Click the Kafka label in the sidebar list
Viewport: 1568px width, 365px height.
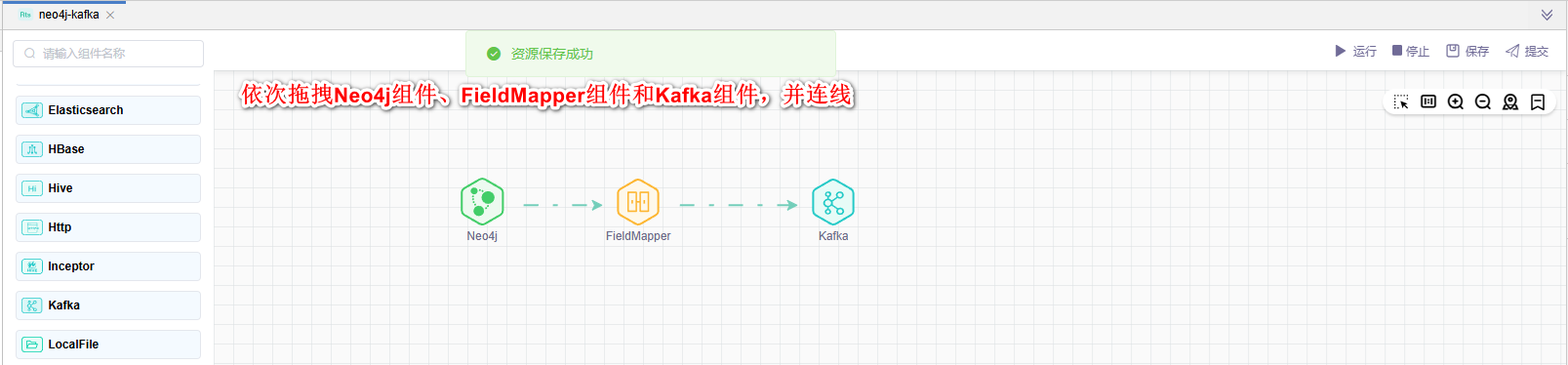tap(64, 305)
